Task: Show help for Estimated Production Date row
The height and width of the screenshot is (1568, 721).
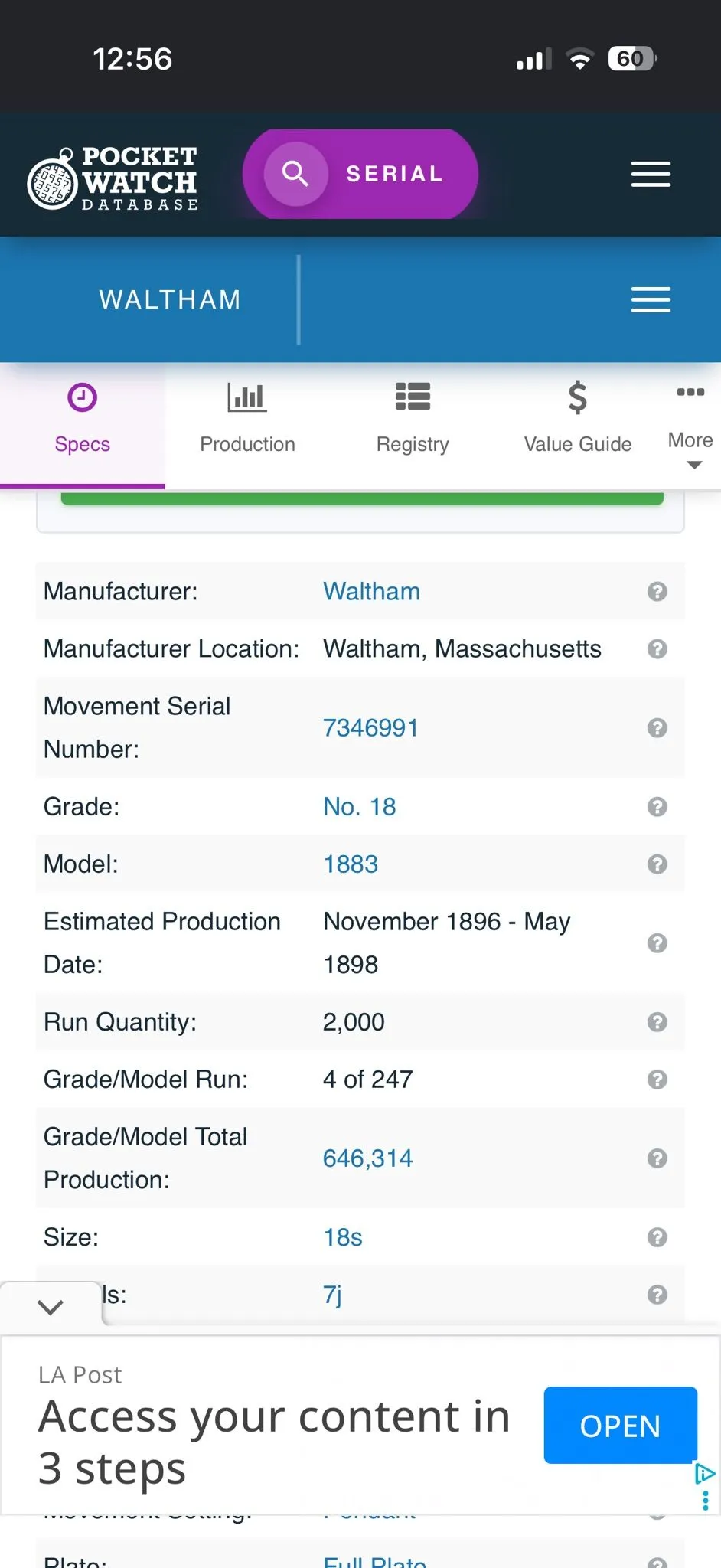Action: 657,942
